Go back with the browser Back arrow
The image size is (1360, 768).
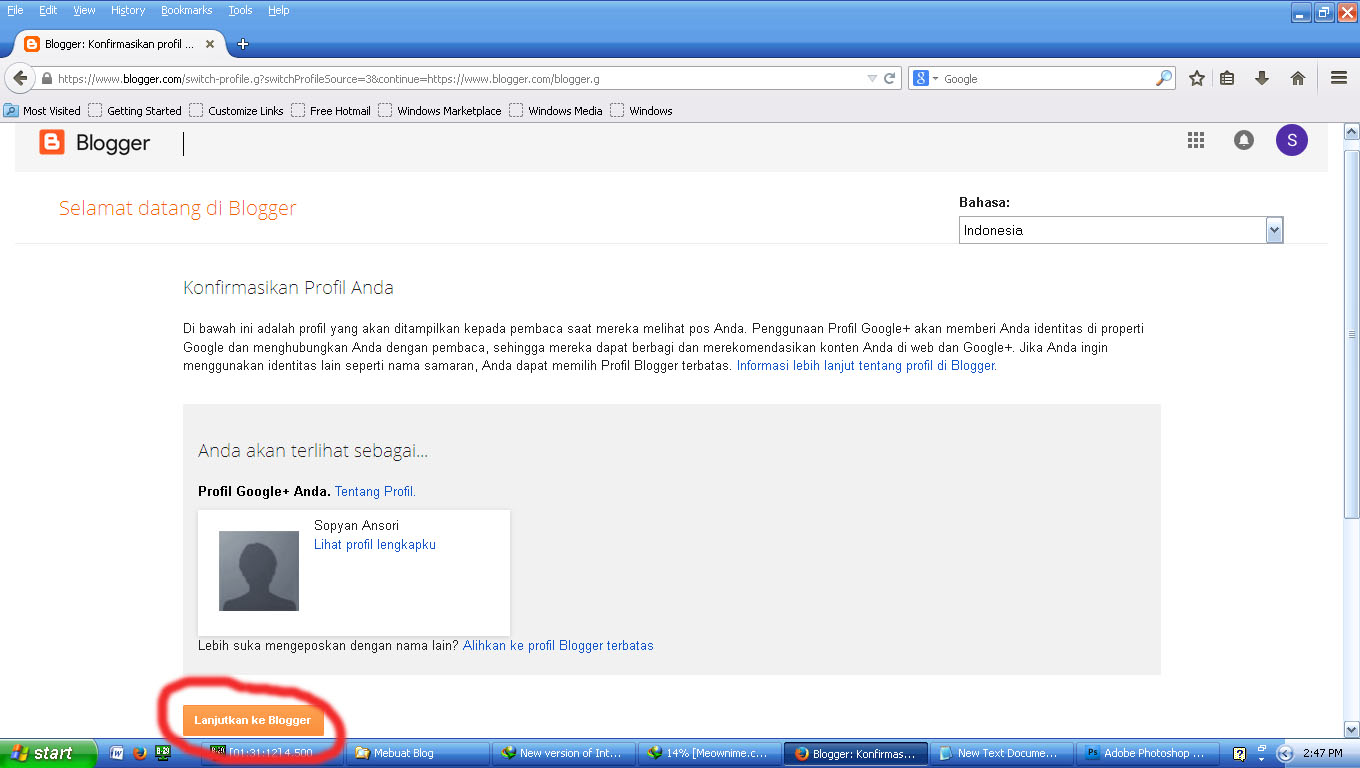20,78
